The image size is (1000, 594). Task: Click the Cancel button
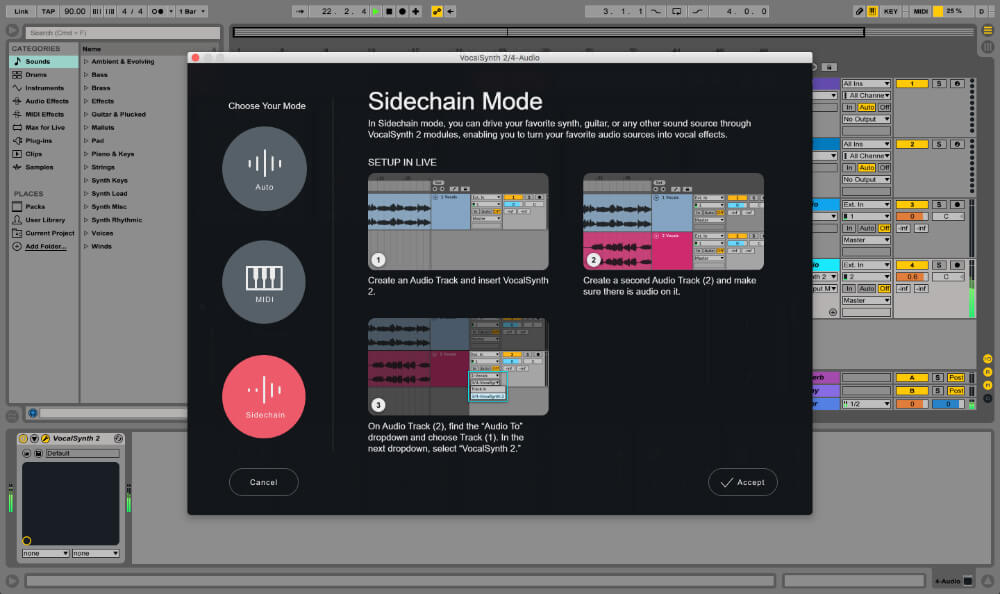[x=263, y=482]
